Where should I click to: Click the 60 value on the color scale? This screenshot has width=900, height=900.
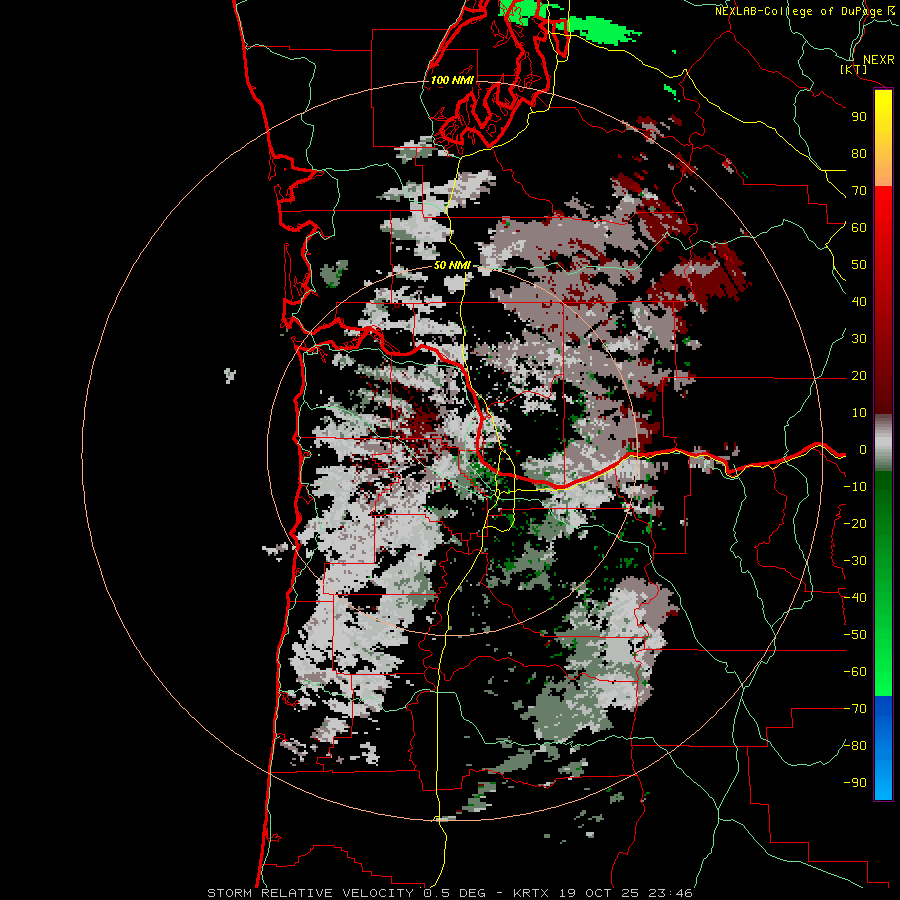coord(859,228)
